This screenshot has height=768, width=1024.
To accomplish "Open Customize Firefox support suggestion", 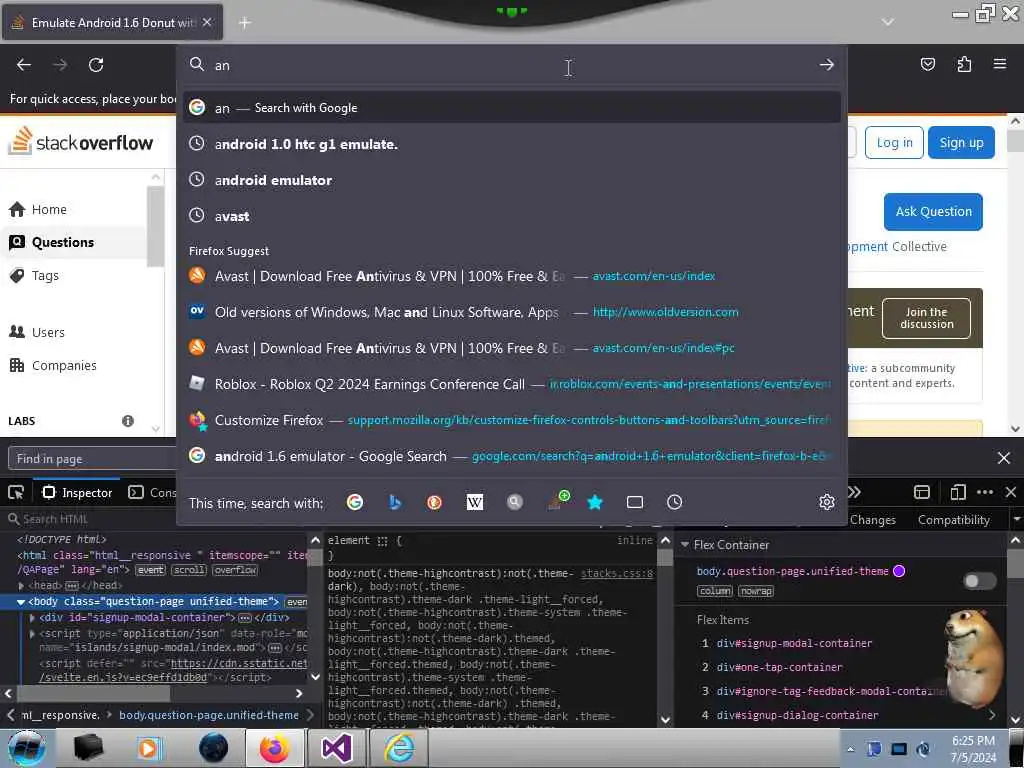I will [511, 420].
